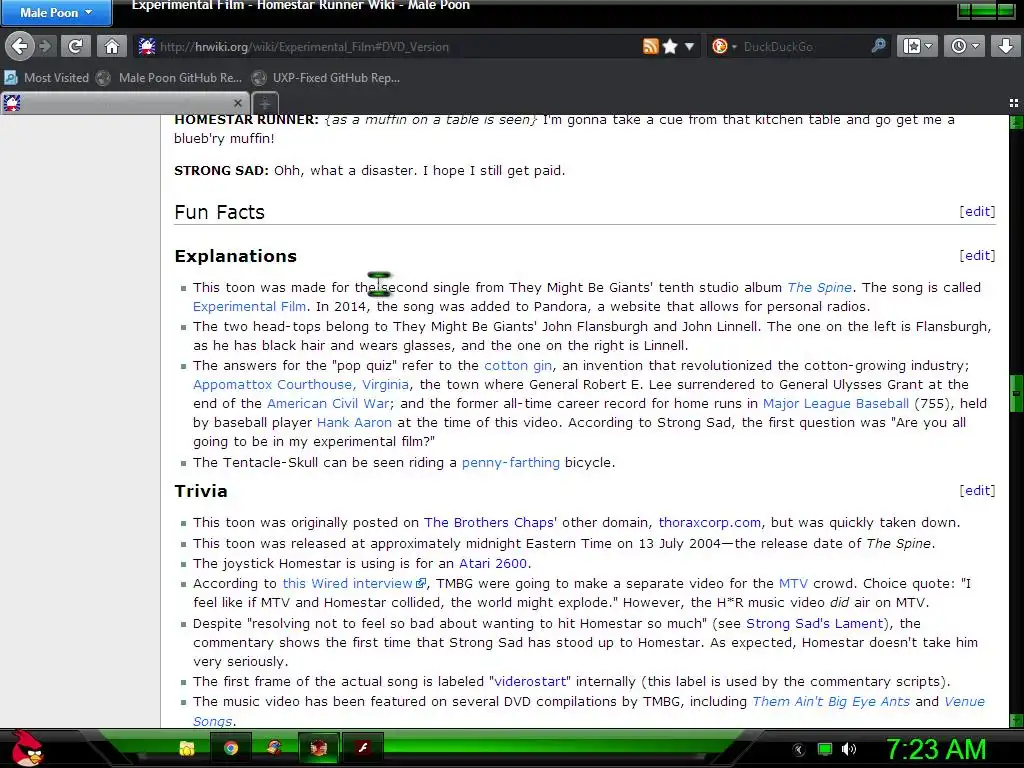Follow the penny-farthing link
This screenshot has height=768, width=1024.
click(511, 462)
